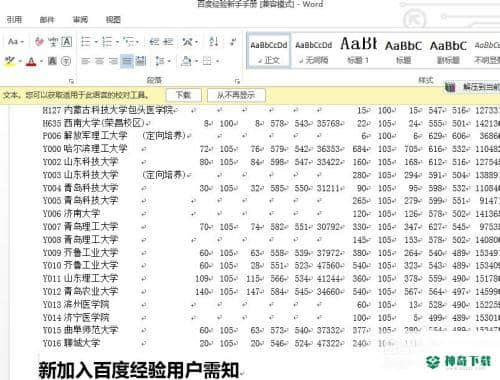
Task: Apply Character Shading with the gray A icon
Action: pos(52,61)
